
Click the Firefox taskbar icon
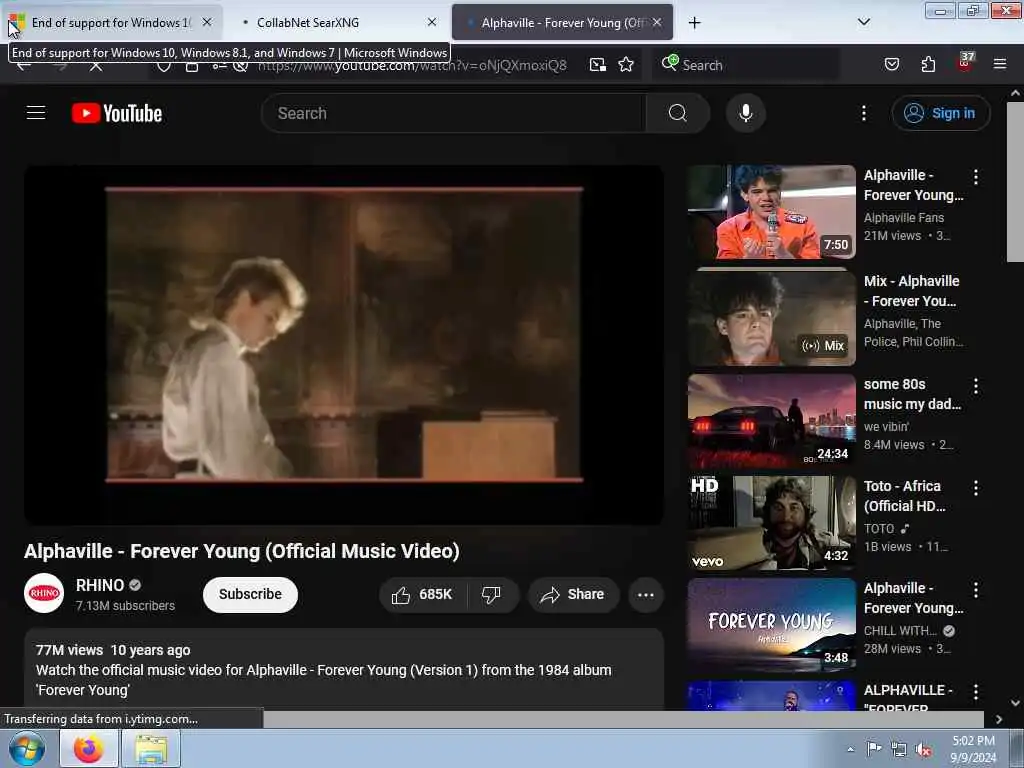click(x=89, y=748)
